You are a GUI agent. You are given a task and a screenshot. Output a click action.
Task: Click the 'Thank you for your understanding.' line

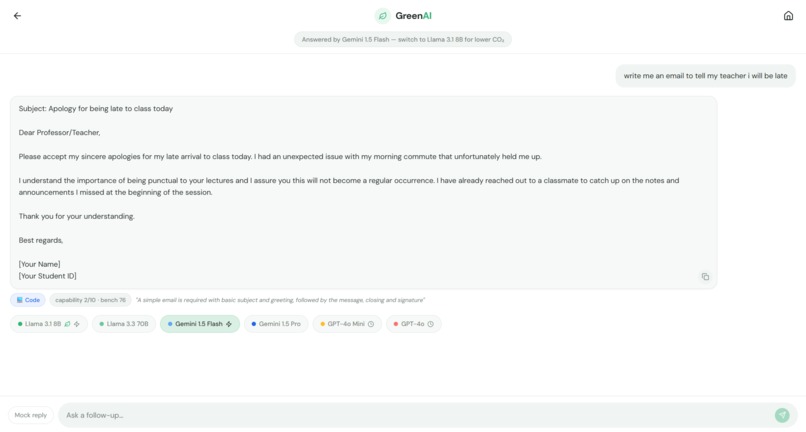tap(77, 217)
